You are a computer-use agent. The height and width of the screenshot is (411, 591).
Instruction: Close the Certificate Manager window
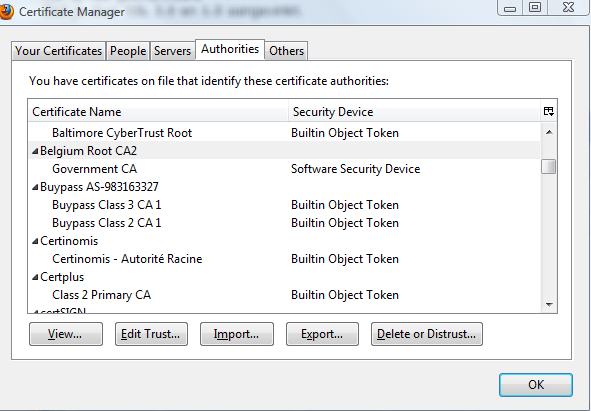pyautogui.click(x=568, y=8)
